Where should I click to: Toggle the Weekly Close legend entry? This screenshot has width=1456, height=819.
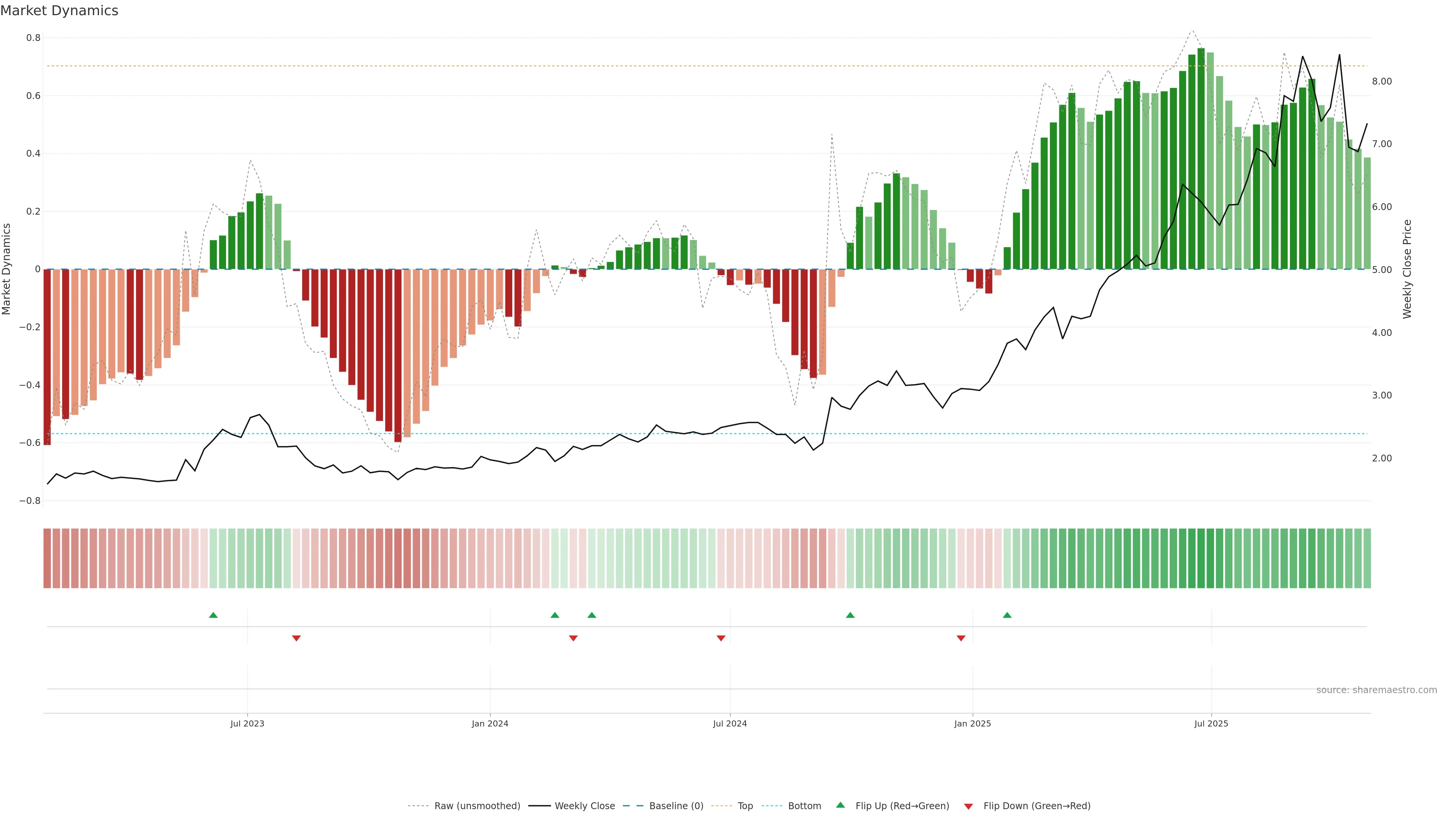(x=584, y=806)
